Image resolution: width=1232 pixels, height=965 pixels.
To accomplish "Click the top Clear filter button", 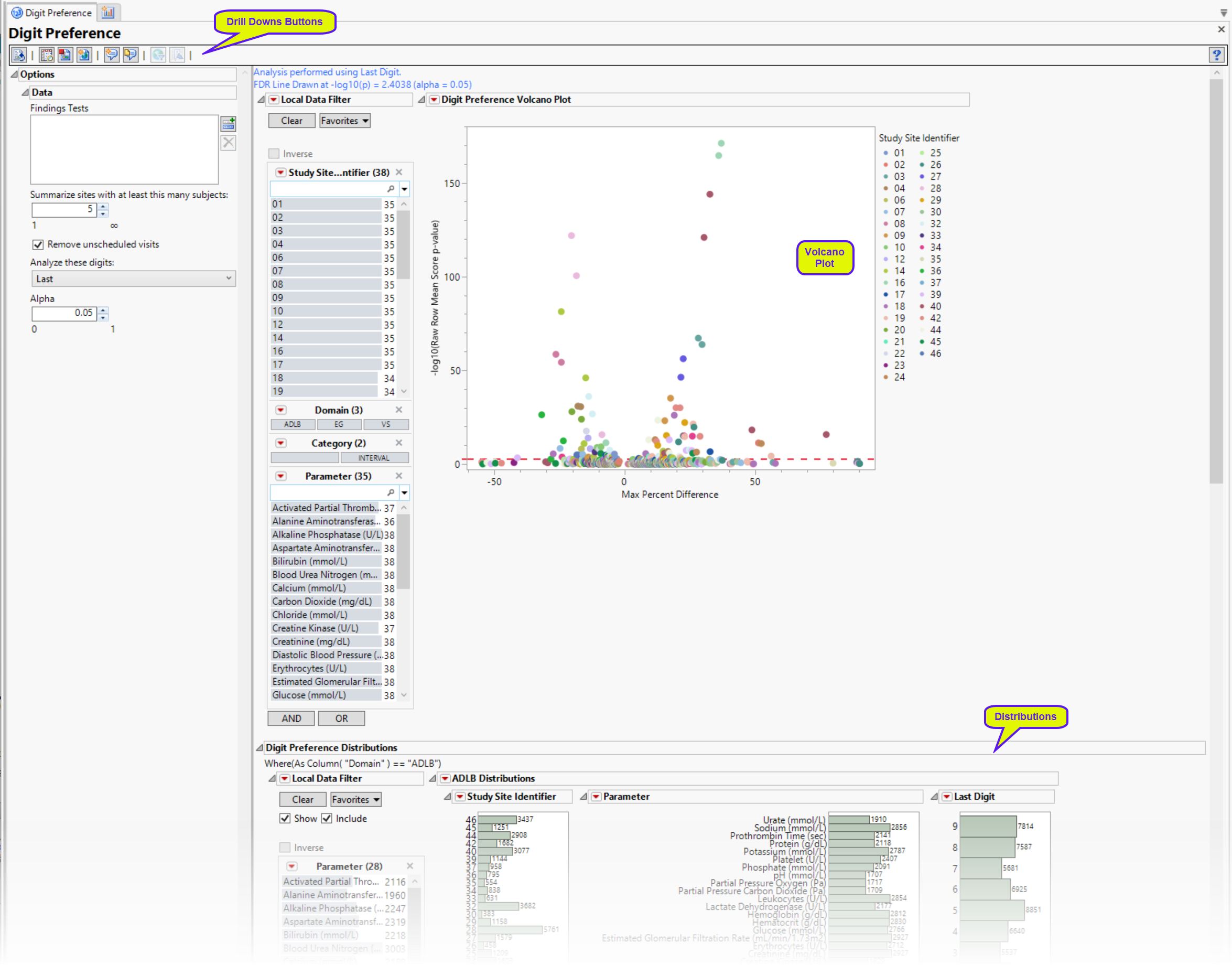I will tap(291, 121).
